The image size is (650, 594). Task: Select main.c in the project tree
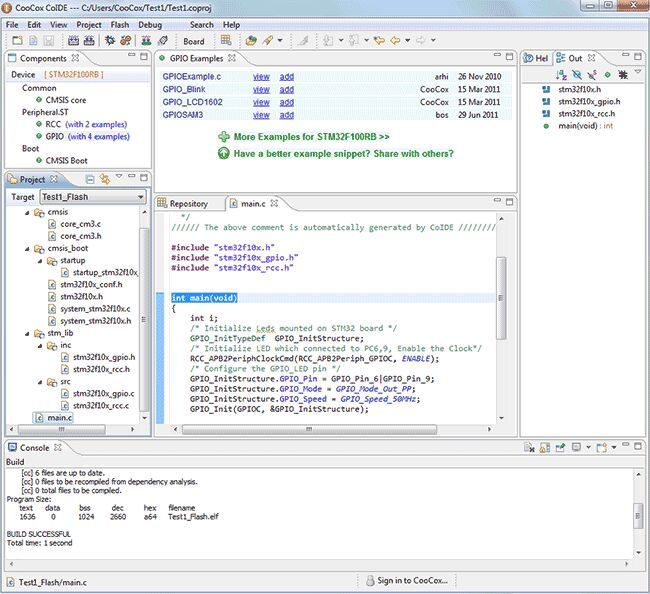click(x=54, y=418)
